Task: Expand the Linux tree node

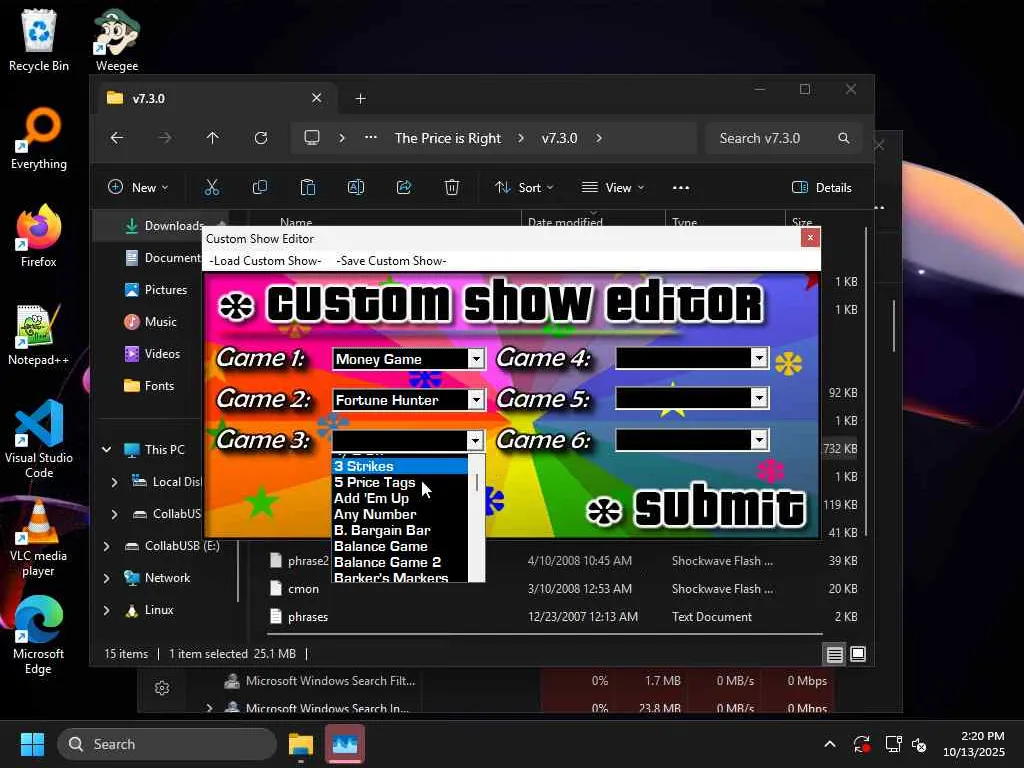Action: [x=106, y=610]
